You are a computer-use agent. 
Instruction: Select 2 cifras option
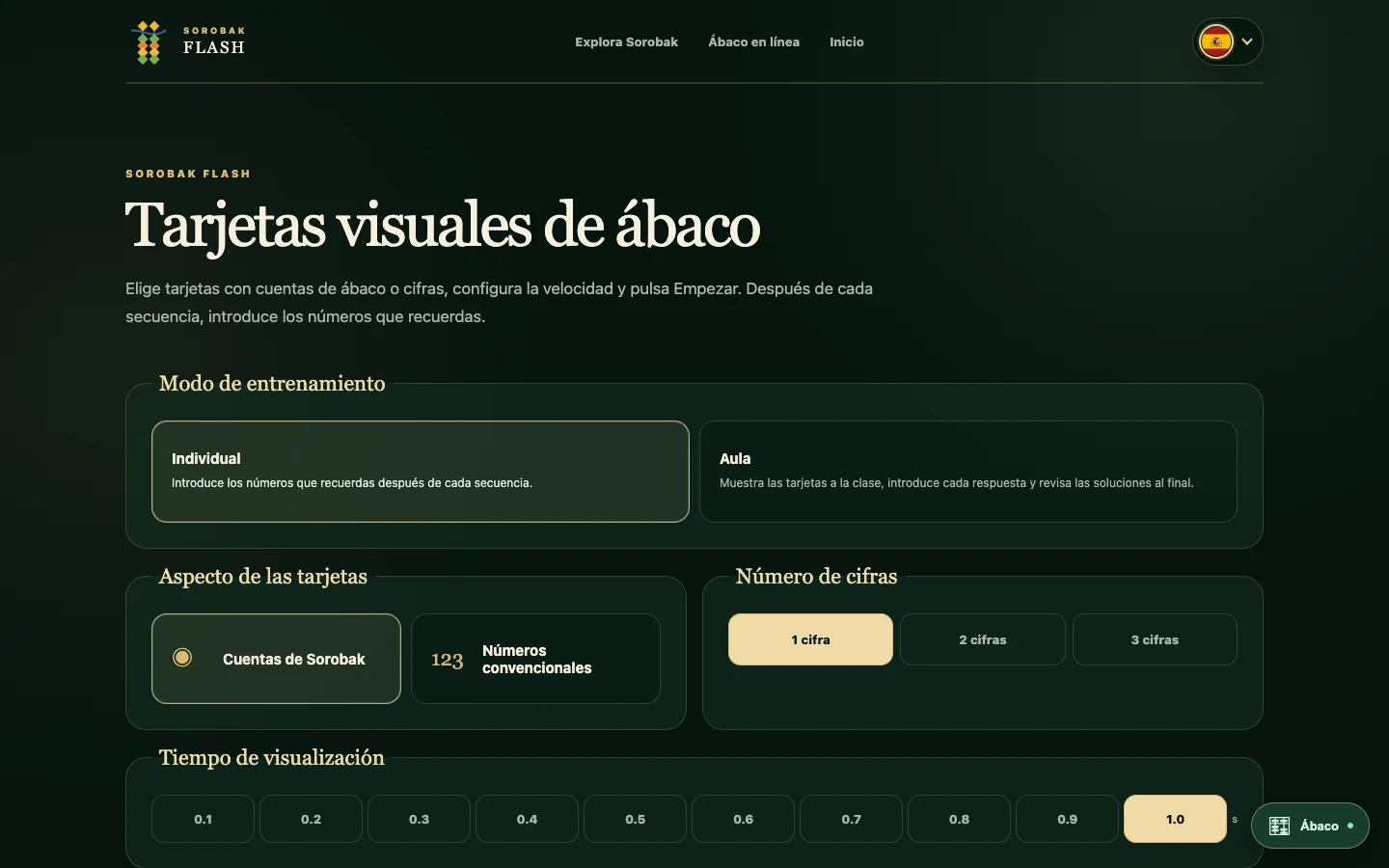click(x=983, y=639)
